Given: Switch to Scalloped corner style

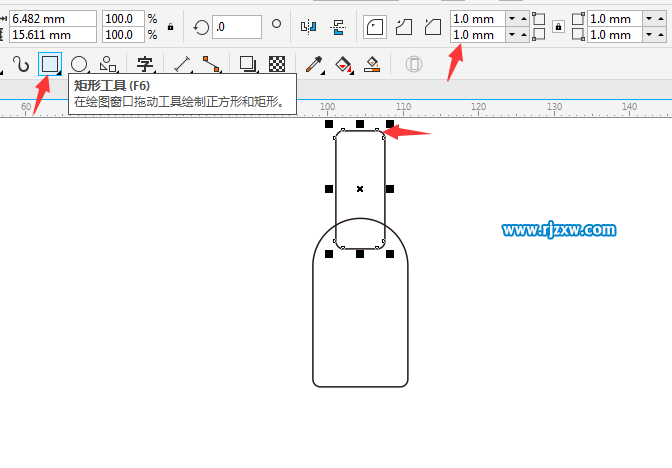Looking at the screenshot, I should point(404,27).
